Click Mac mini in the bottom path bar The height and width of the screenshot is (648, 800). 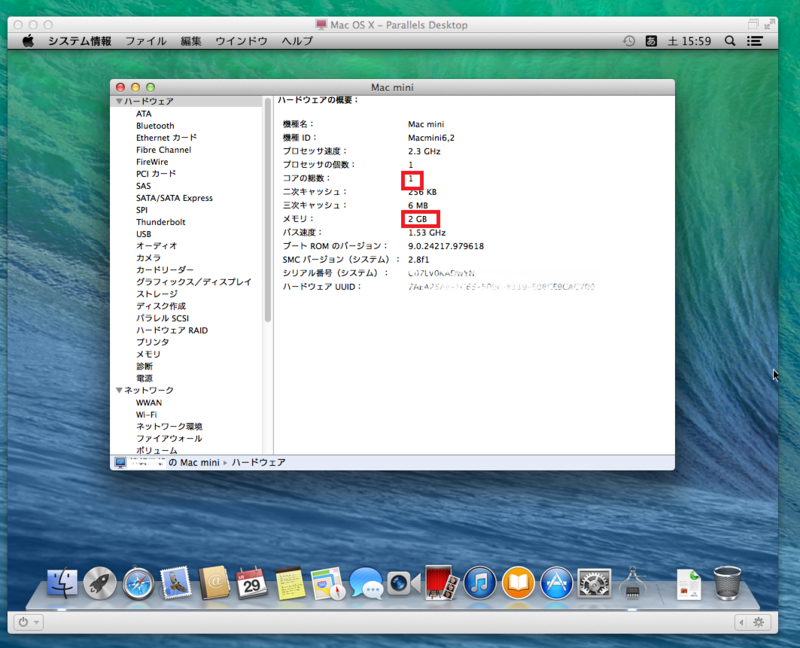coord(199,462)
